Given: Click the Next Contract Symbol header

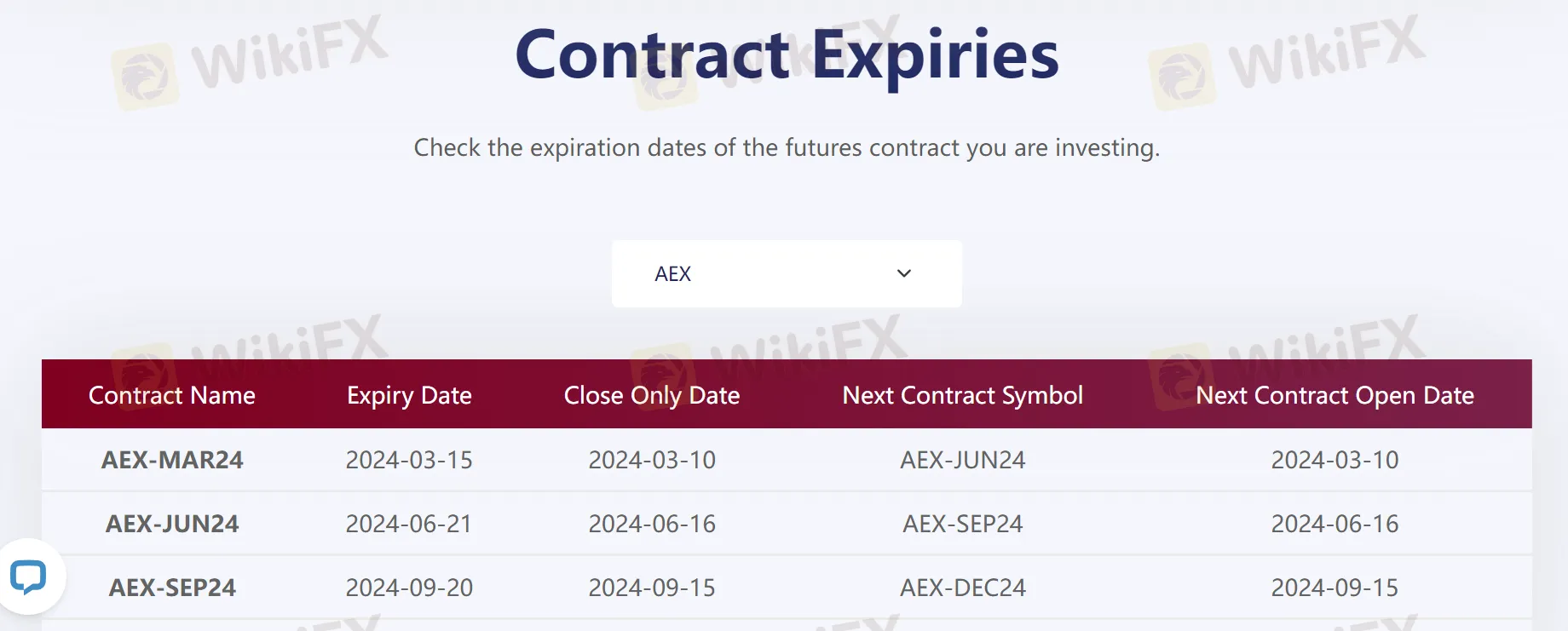Looking at the screenshot, I should tap(963, 395).
